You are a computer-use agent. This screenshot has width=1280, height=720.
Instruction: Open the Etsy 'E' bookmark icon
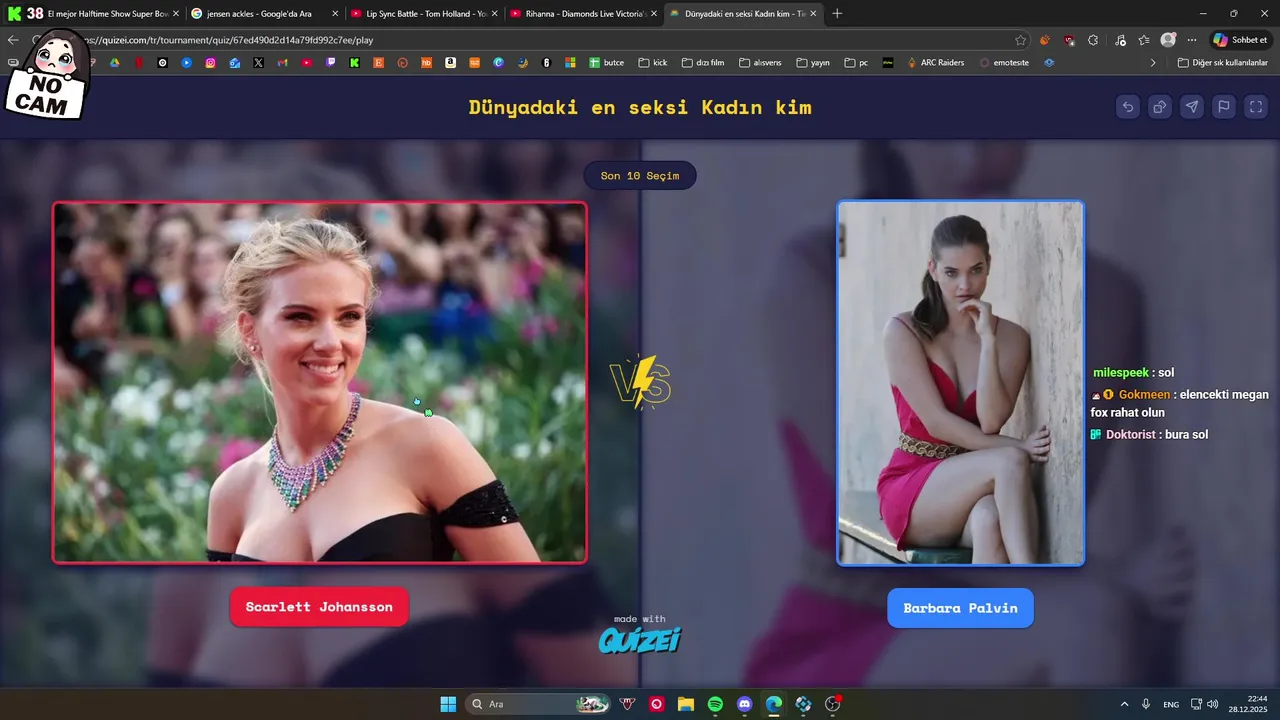coord(379,62)
